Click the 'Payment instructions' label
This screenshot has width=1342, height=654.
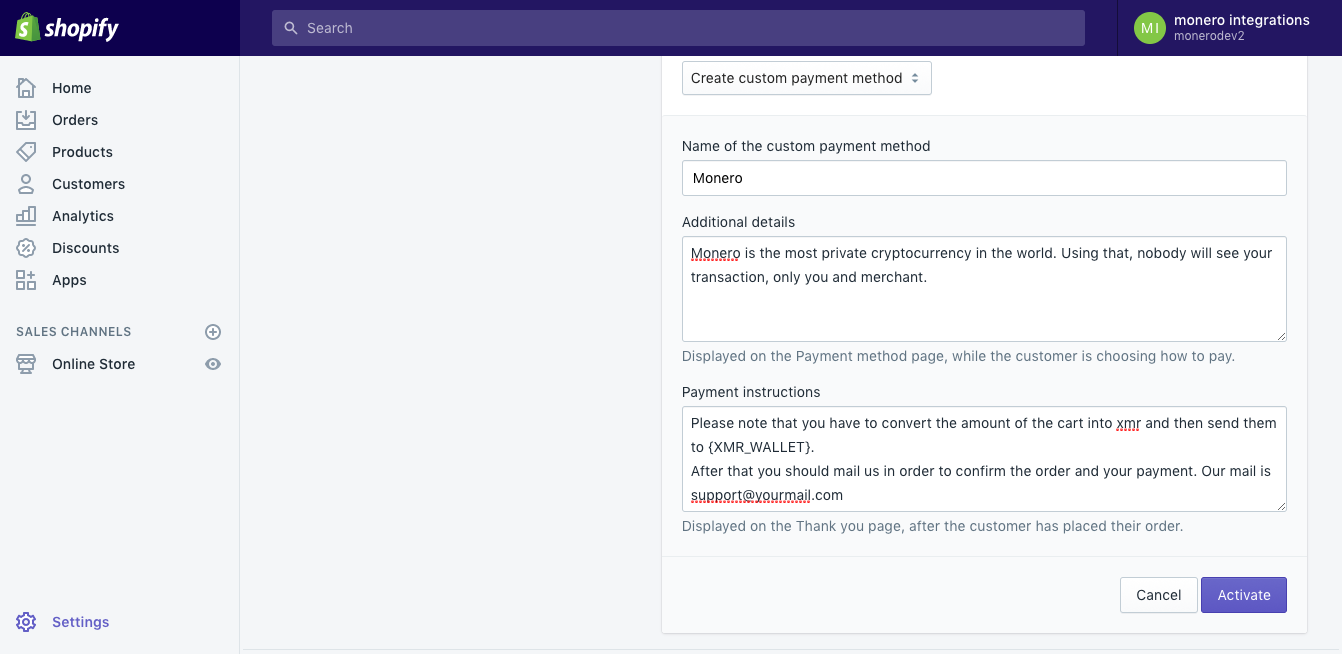(x=751, y=392)
